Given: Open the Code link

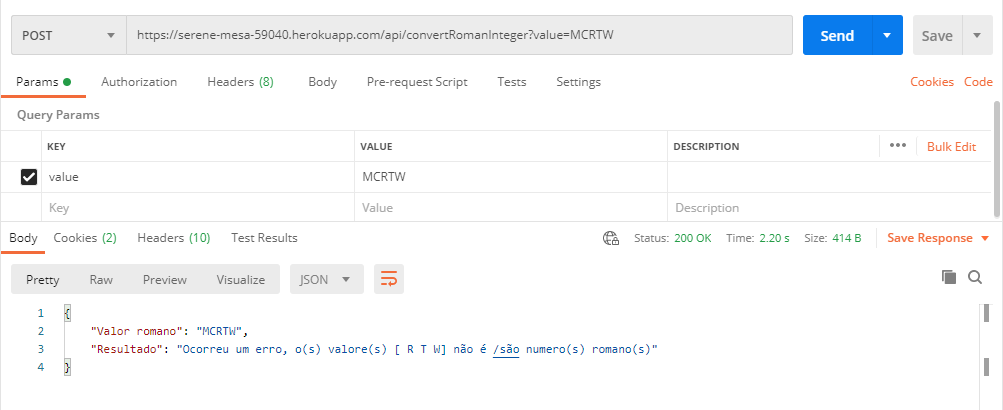Looking at the screenshot, I should tap(978, 82).
